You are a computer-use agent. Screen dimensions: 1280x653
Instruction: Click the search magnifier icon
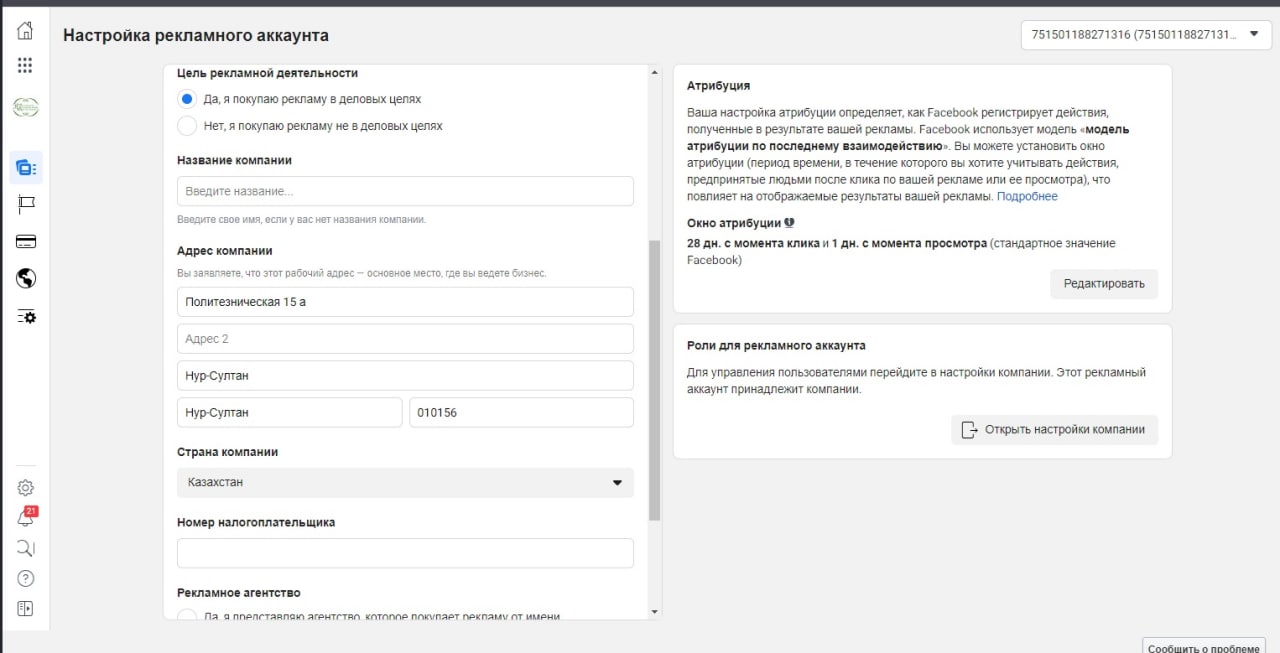(26, 548)
